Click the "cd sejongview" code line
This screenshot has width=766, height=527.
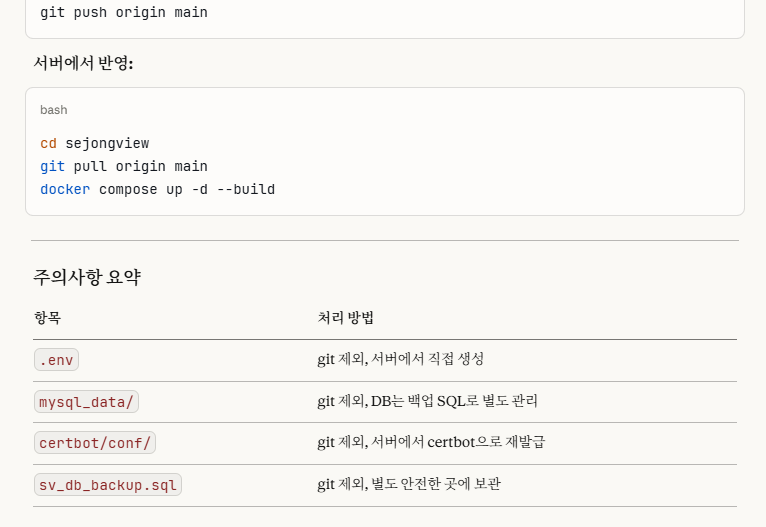point(94,143)
